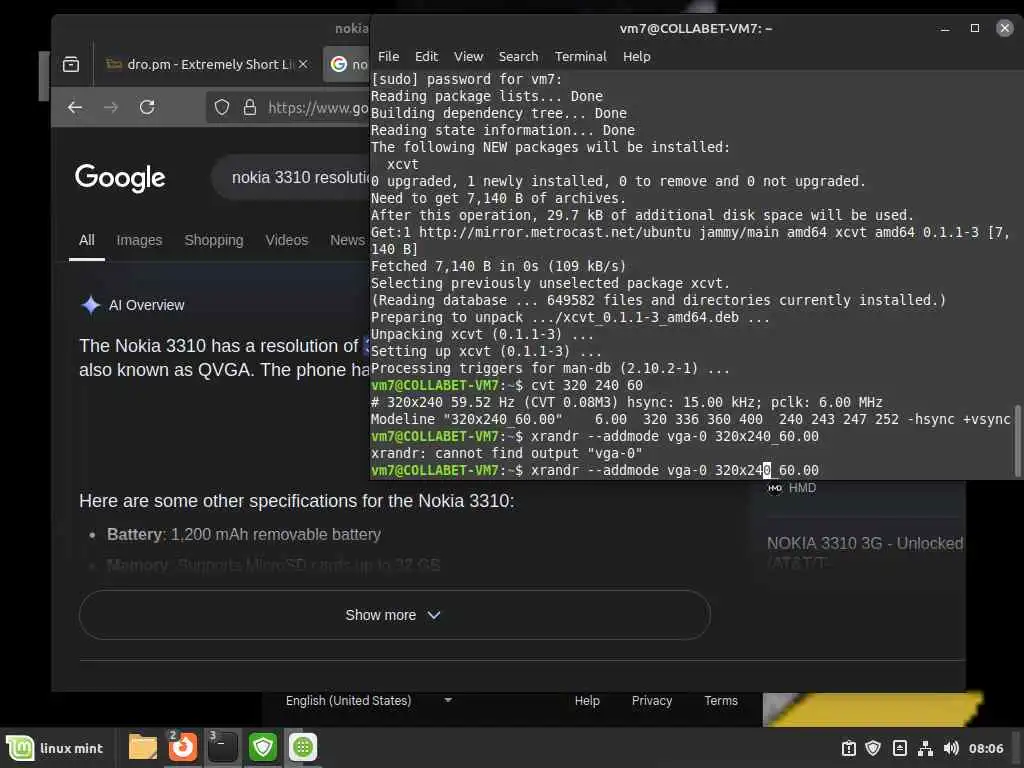
Task: Open the terminal View menu
Action: tap(468, 57)
